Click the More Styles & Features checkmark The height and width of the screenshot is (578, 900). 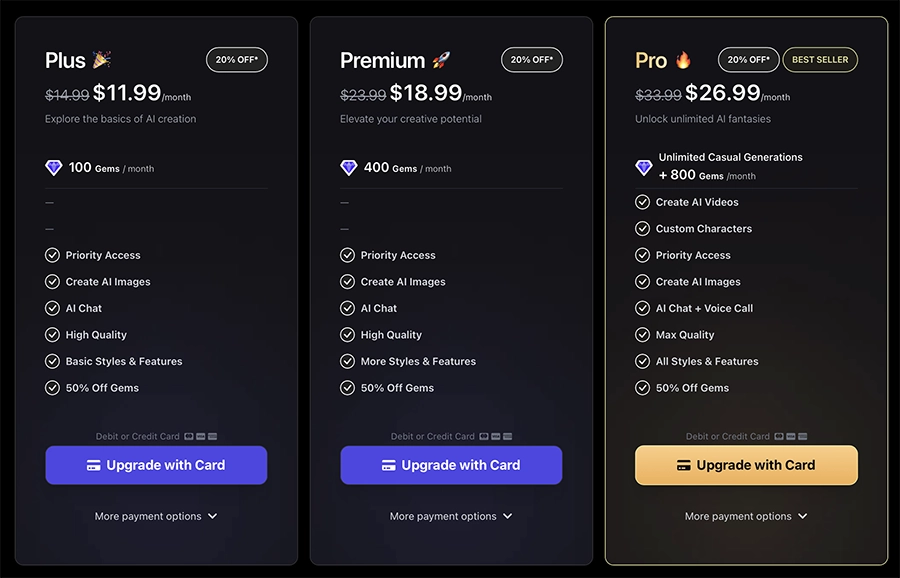click(x=348, y=361)
